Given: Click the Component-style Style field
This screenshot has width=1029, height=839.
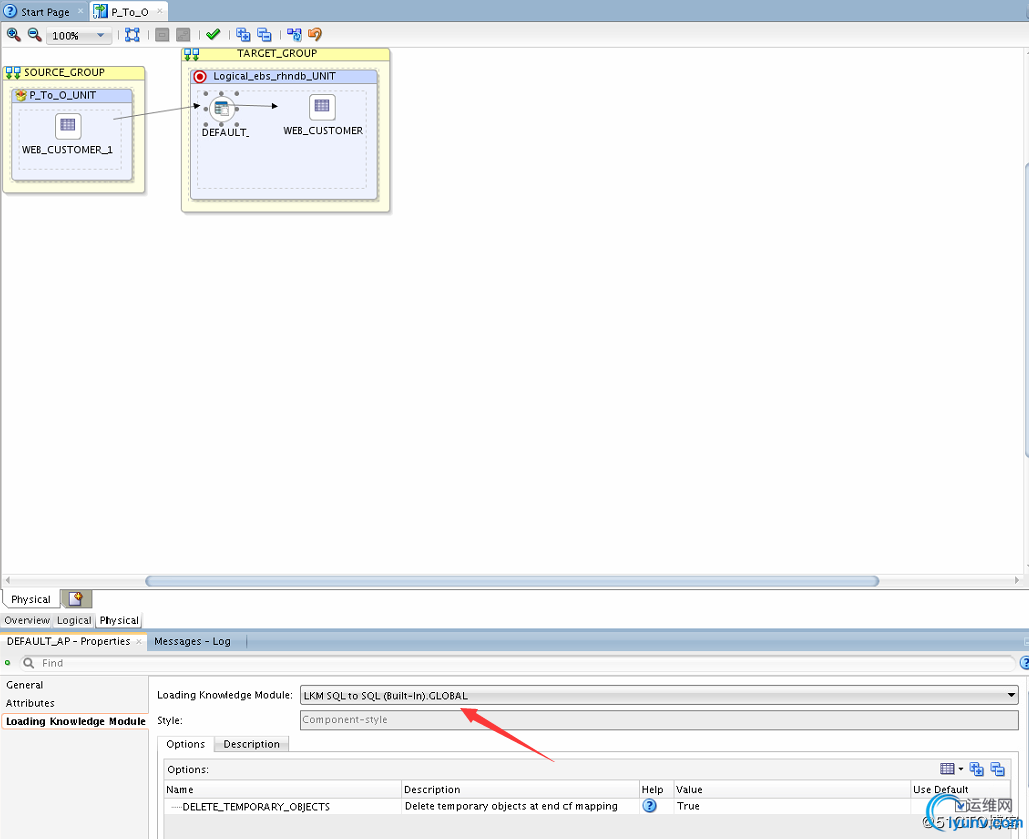Looking at the screenshot, I should [660, 720].
